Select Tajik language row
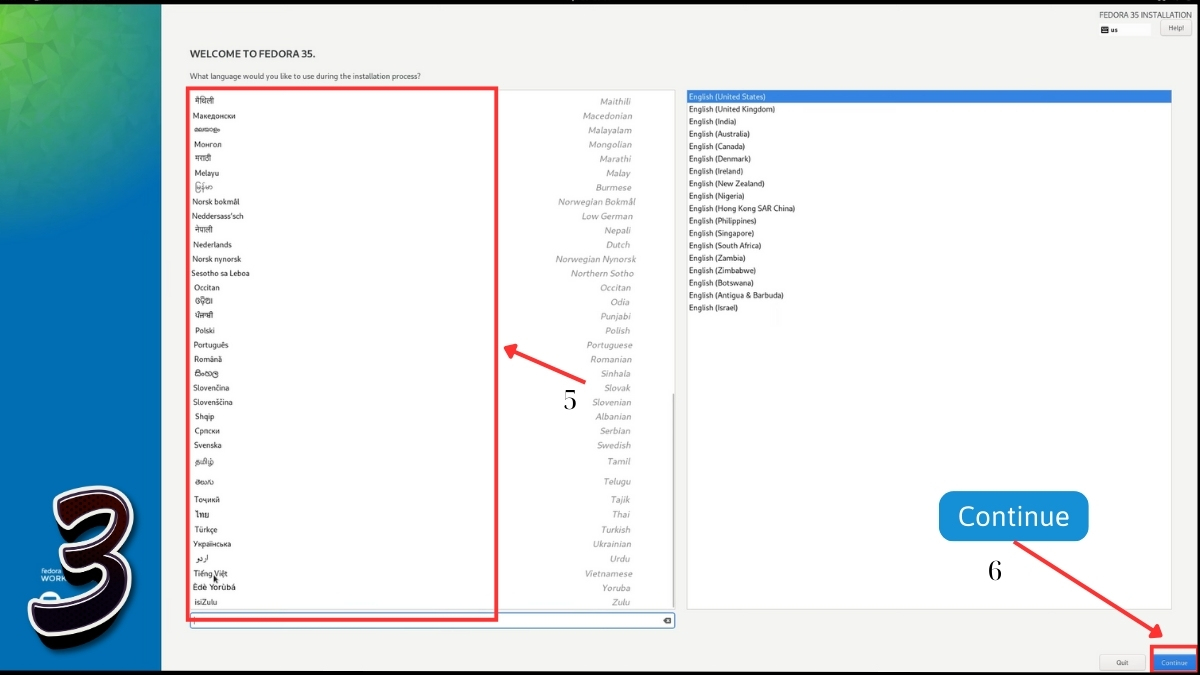Viewport: 1200px width, 675px height. 430,499
